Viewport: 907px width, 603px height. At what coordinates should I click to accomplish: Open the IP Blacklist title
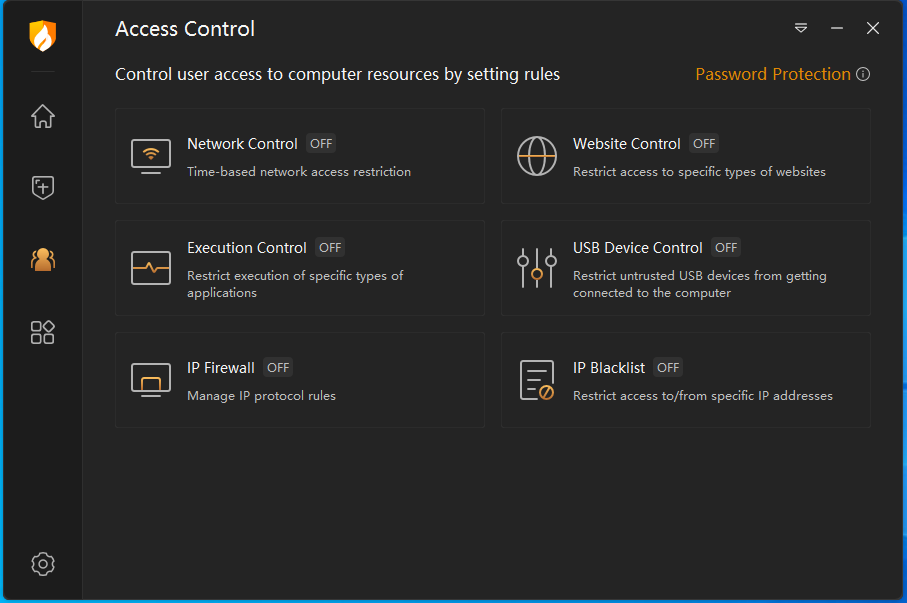609,368
